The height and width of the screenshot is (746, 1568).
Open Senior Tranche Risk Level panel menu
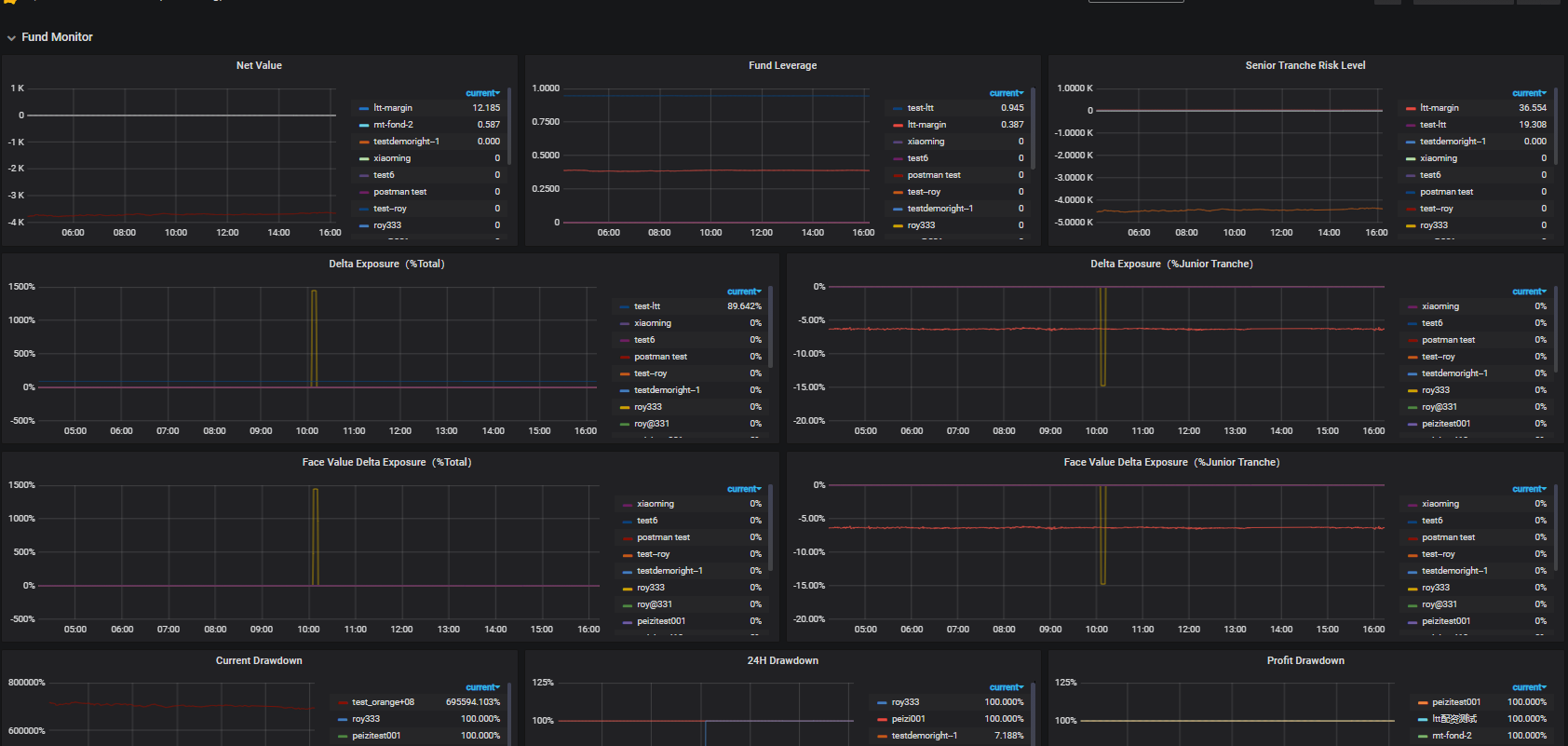coord(1305,65)
